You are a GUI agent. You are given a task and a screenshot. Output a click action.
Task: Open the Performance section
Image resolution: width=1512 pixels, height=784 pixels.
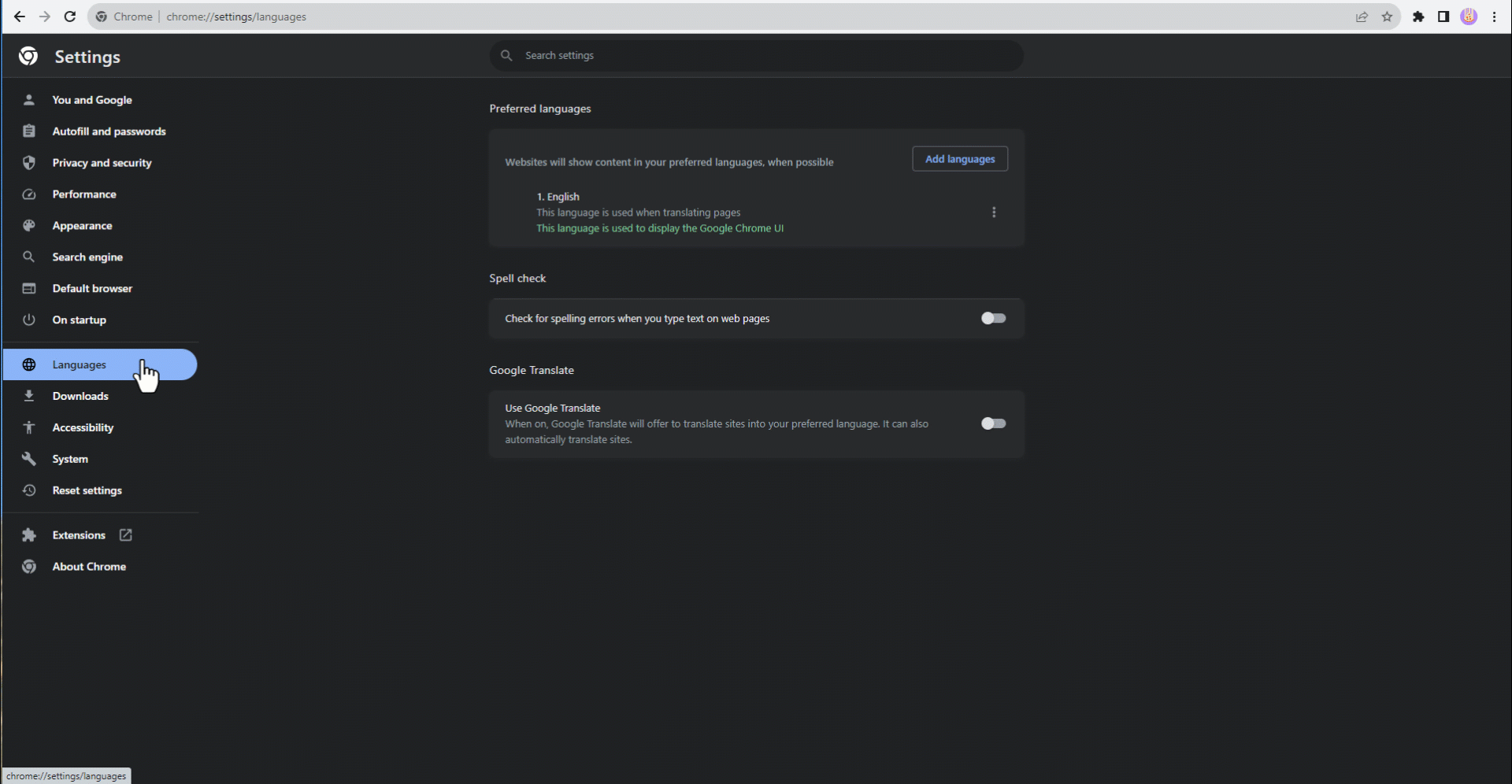(84, 194)
